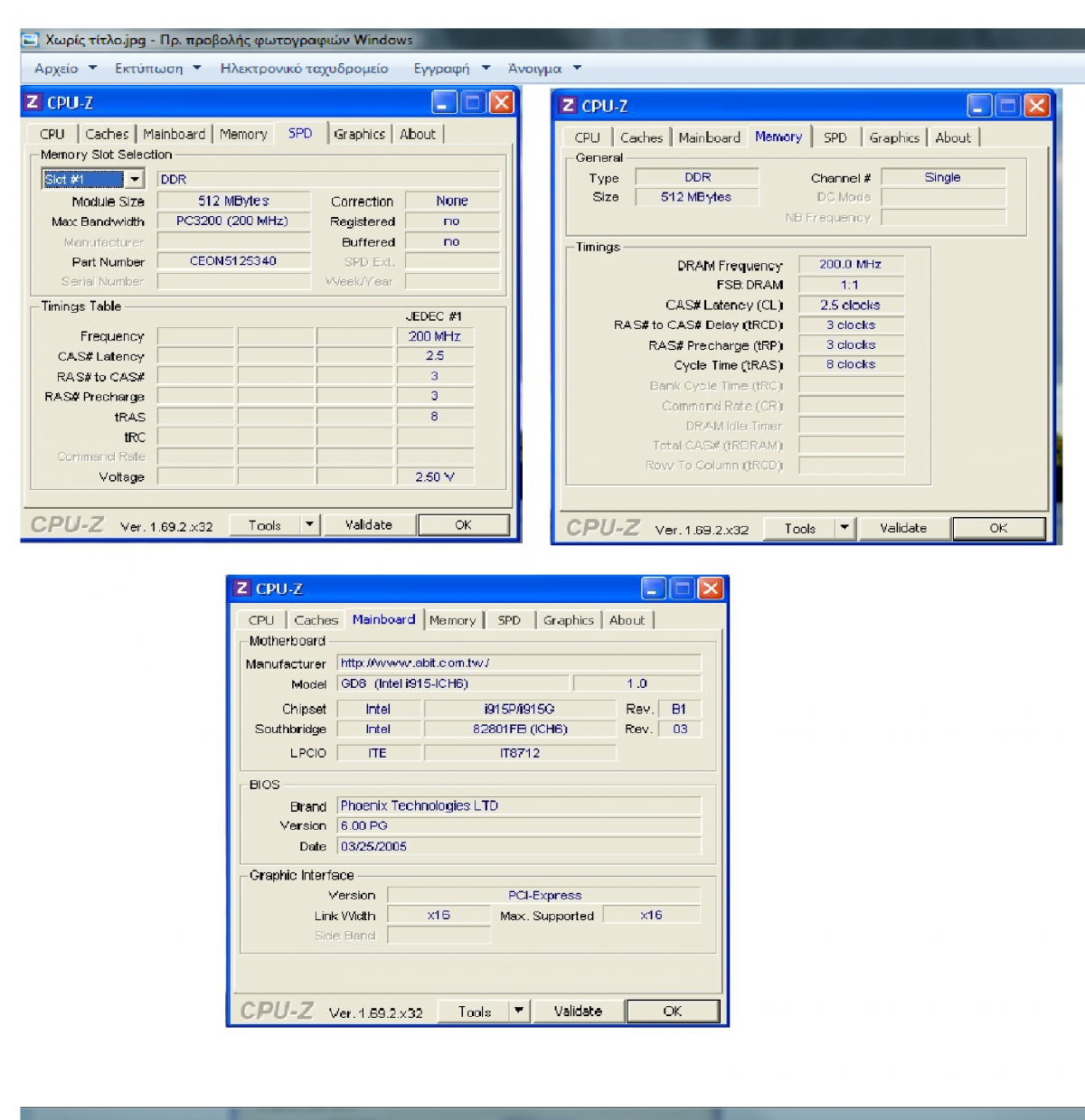Click the CPU-Z logo icon in SPD window

coord(33,102)
